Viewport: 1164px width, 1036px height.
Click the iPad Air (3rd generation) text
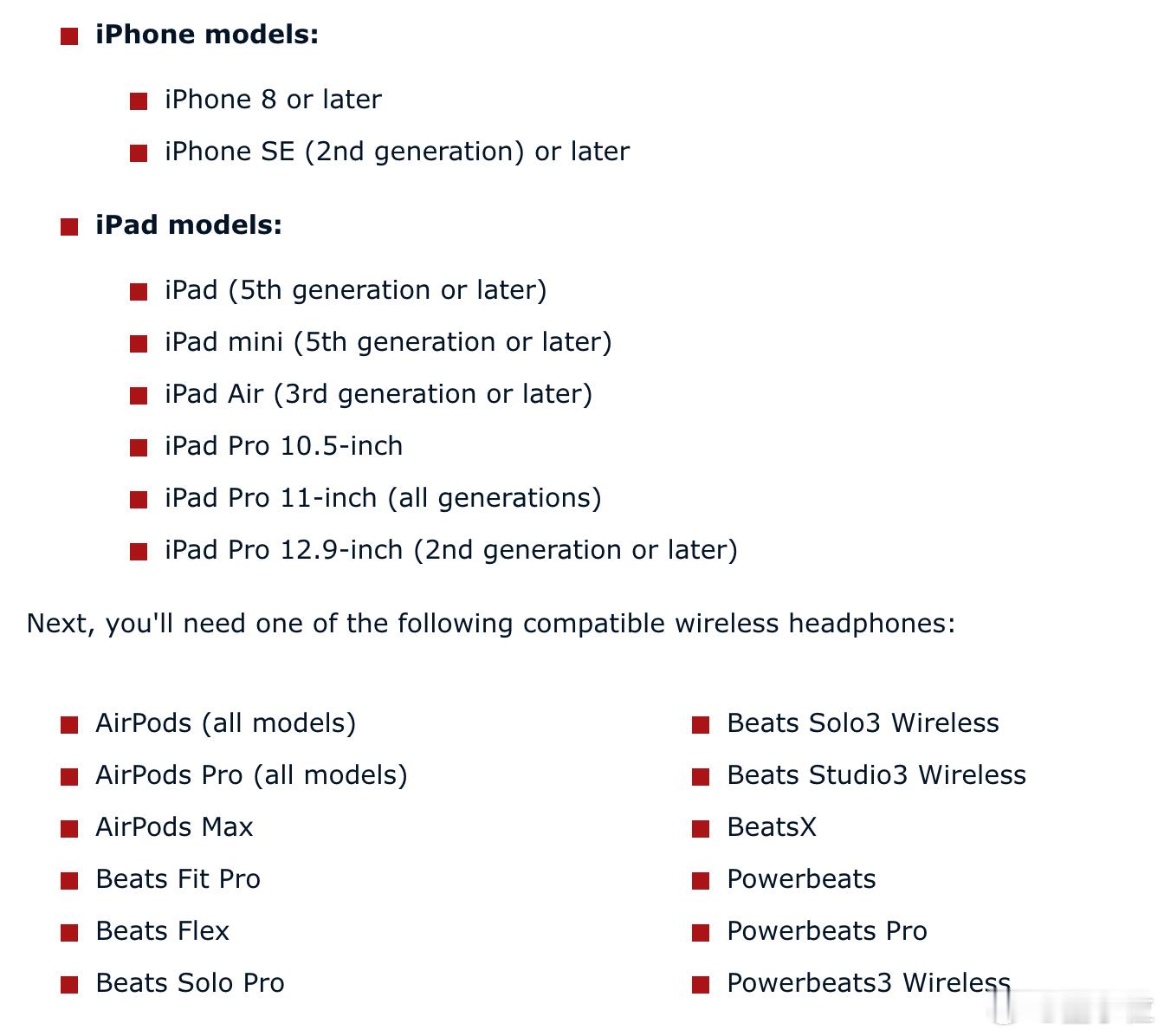point(379,394)
